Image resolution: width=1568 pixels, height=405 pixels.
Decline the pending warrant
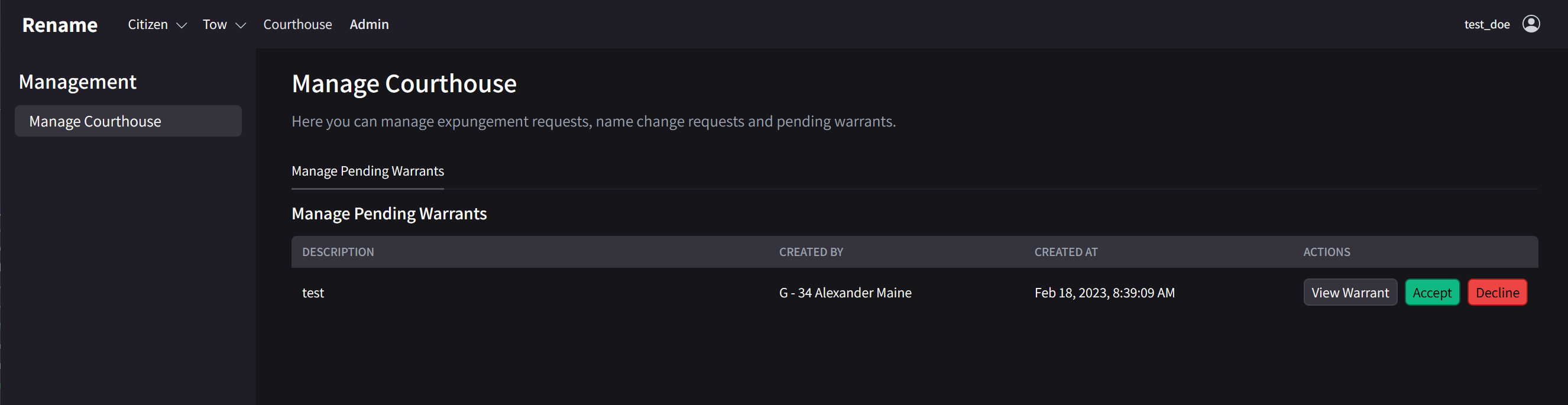[1498, 292]
